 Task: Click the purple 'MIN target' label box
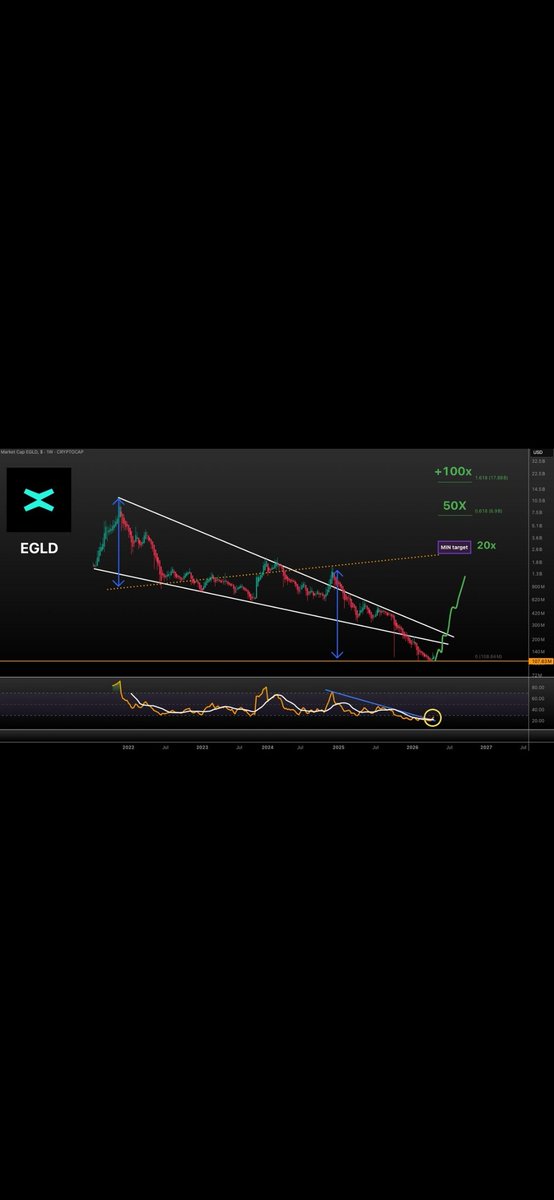coord(454,548)
